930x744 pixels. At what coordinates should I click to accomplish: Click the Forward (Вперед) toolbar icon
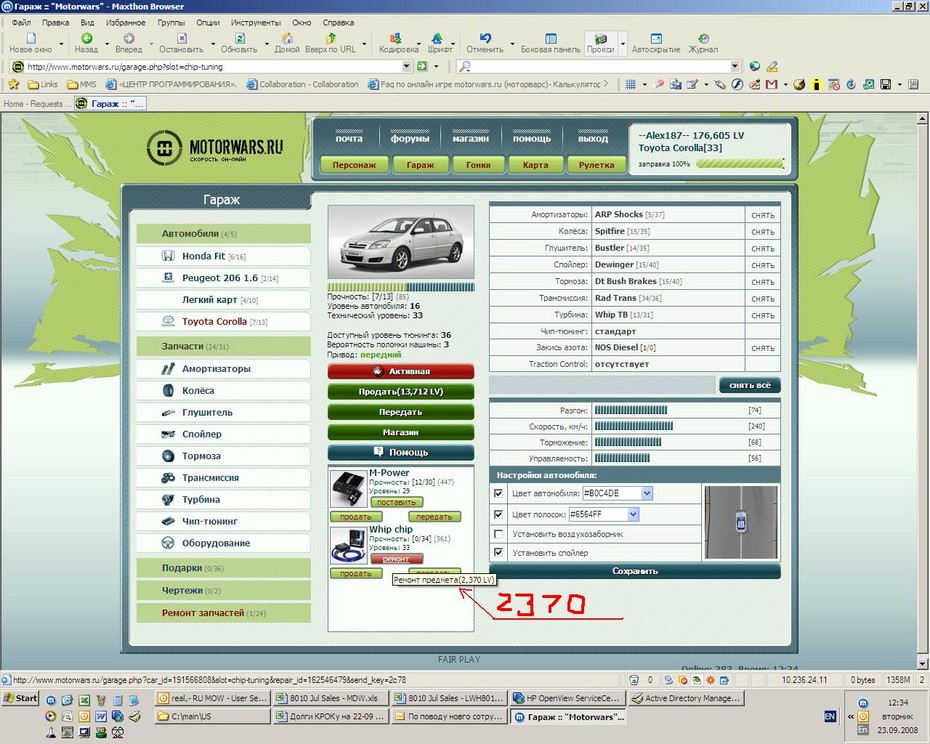[128, 38]
